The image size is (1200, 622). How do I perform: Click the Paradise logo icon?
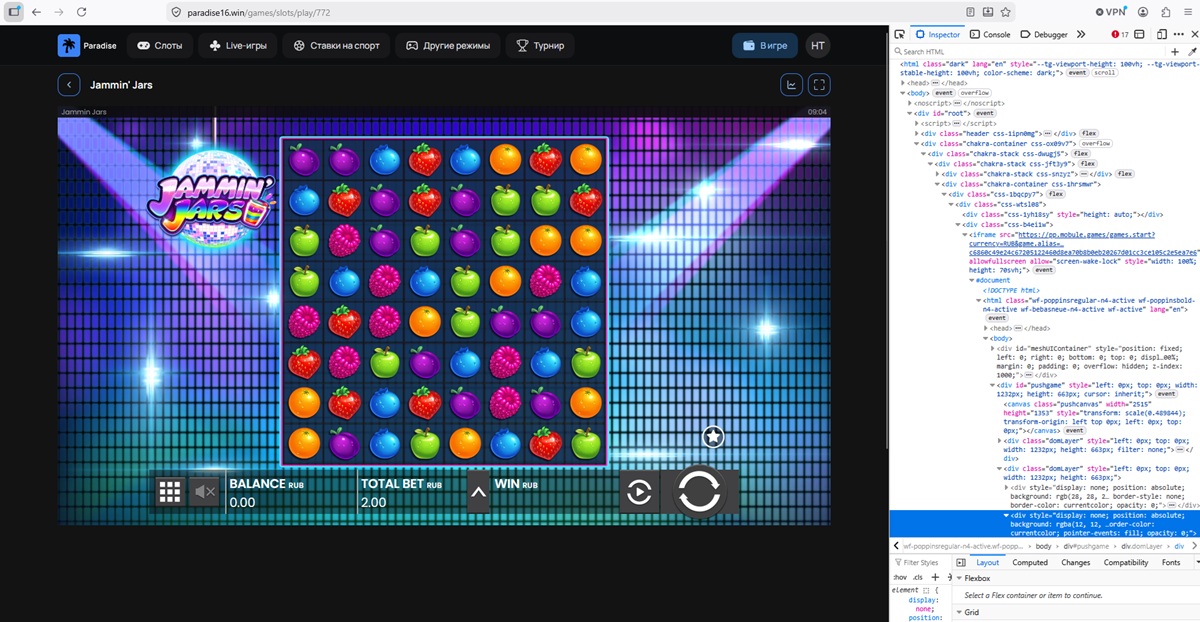tap(69, 46)
